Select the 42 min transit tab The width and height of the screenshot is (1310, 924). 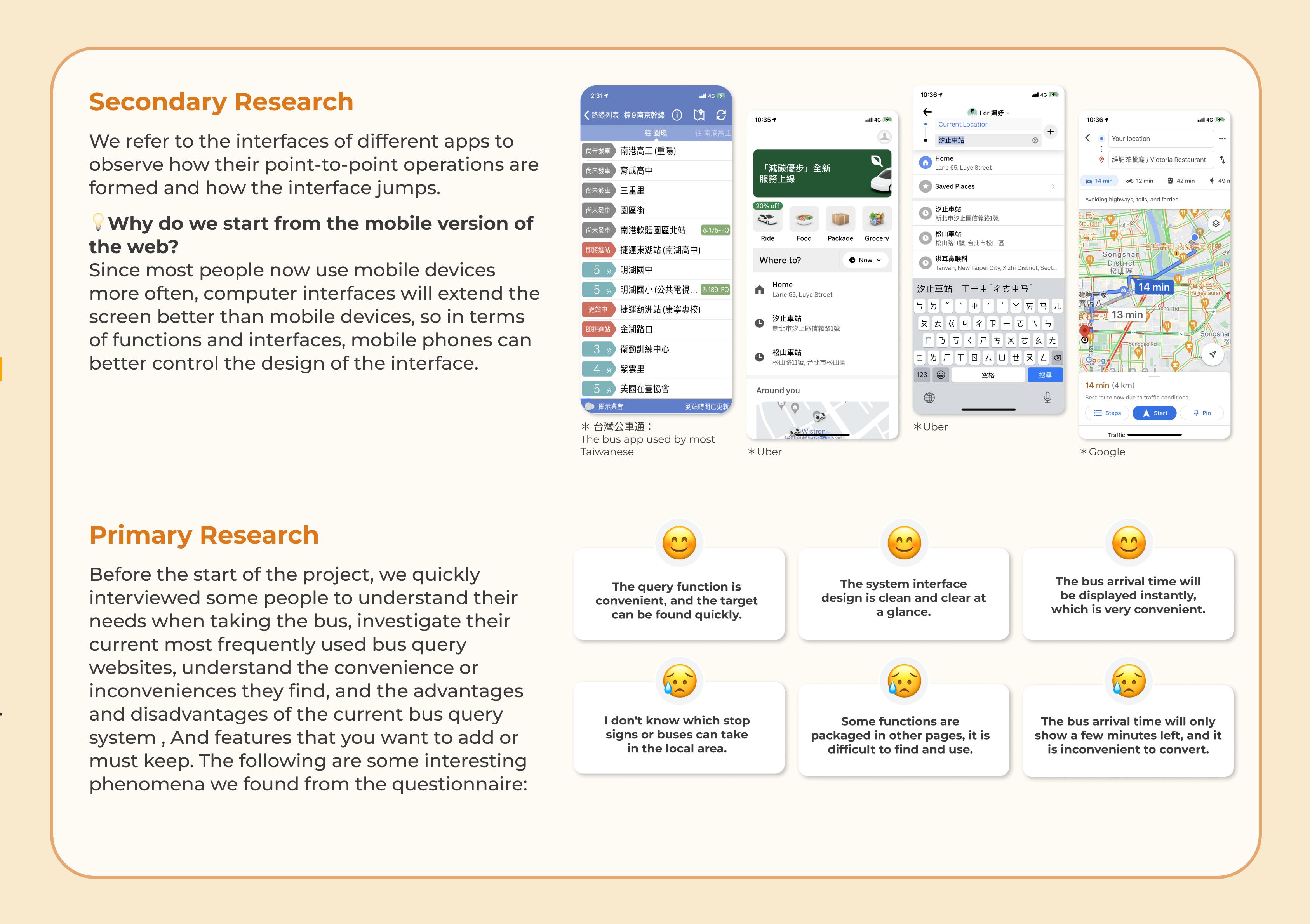[1181, 181]
